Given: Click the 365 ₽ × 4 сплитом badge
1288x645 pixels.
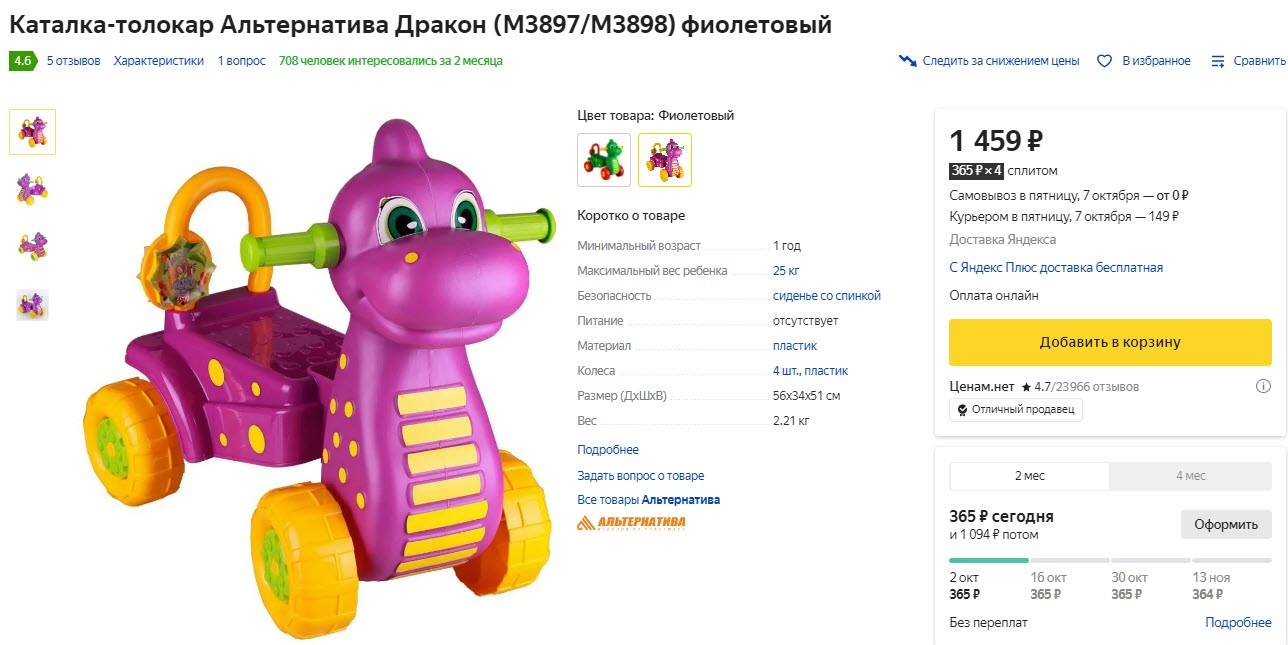Looking at the screenshot, I should point(976,170).
